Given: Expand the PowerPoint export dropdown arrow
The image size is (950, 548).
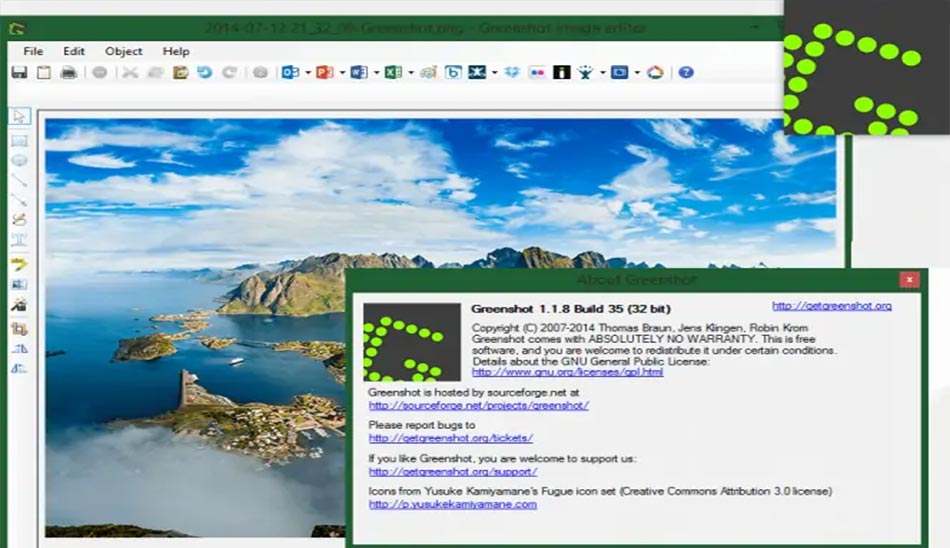Looking at the screenshot, I should point(342,73).
